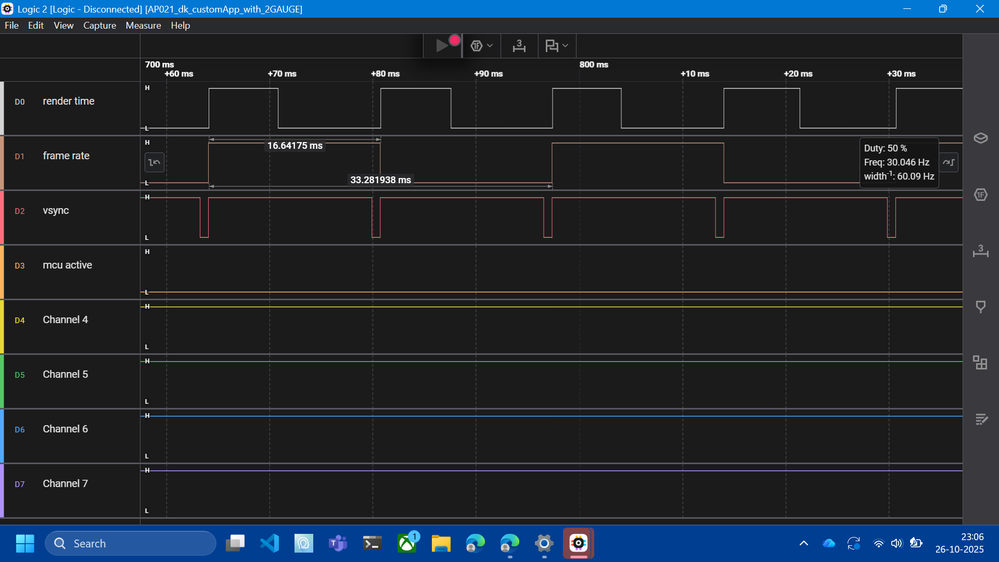Image resolution: width=999 pixels, height=562 pixels.
Task: Click the 800 ms timeline marker
Action: (594, 65)
